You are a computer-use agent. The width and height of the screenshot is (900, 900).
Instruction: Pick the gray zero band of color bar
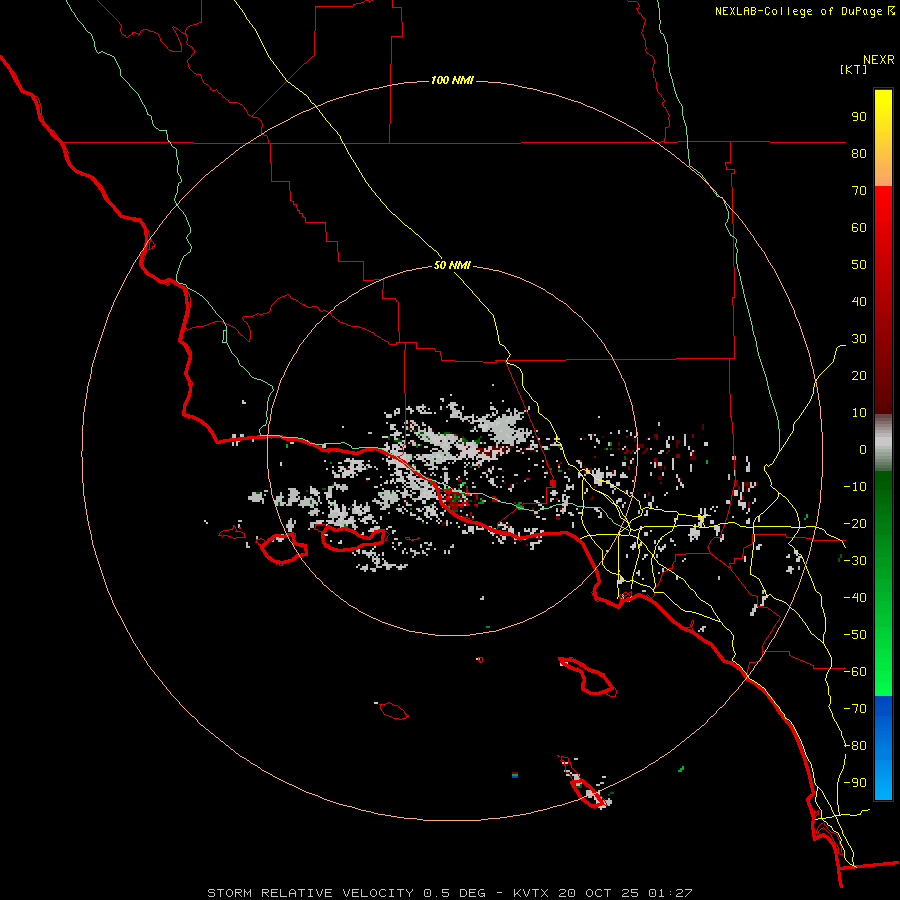pyautogui.click(x=883, y=442)
